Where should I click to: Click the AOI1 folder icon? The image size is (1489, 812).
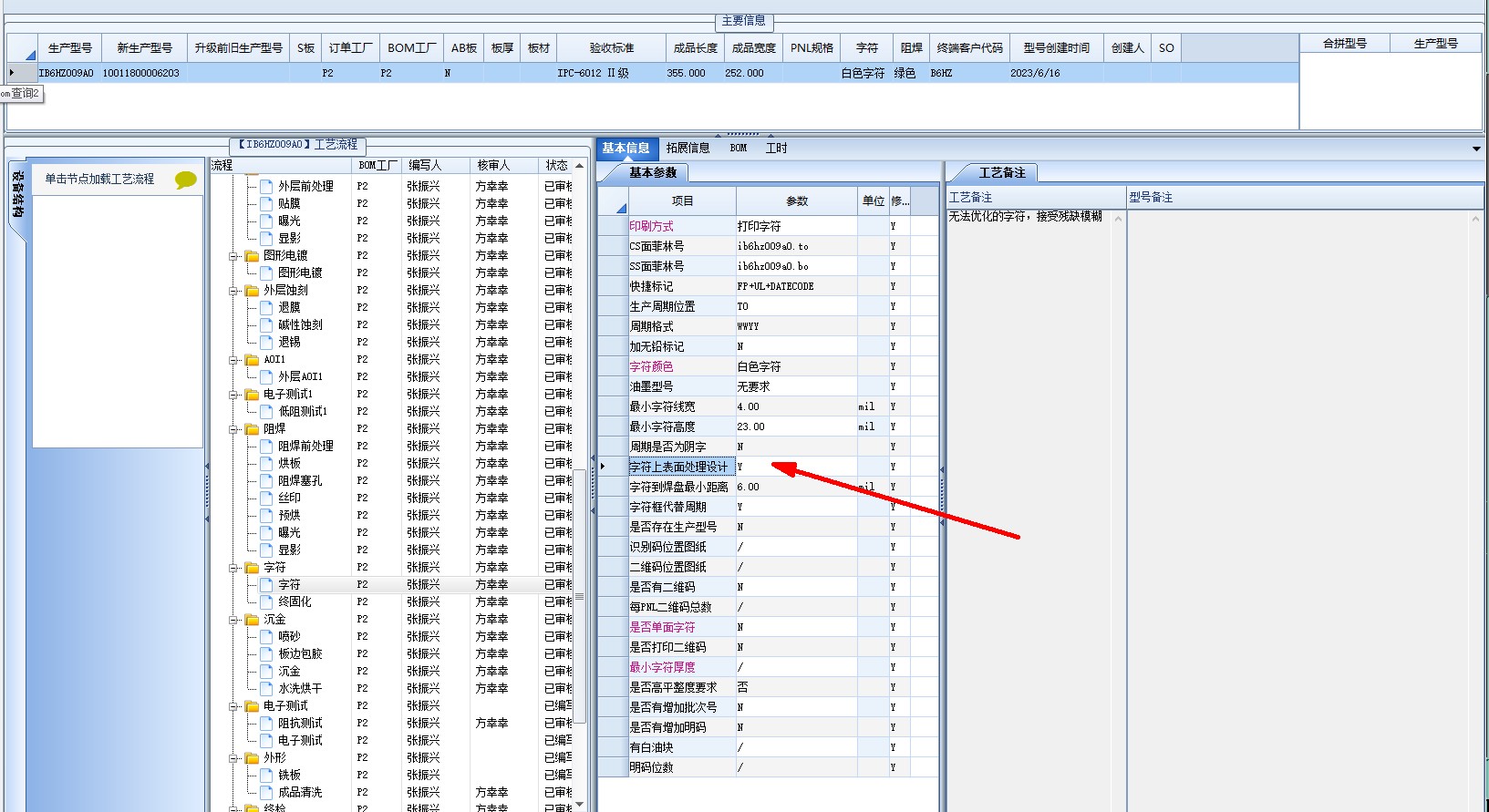(x=253, y=360)
